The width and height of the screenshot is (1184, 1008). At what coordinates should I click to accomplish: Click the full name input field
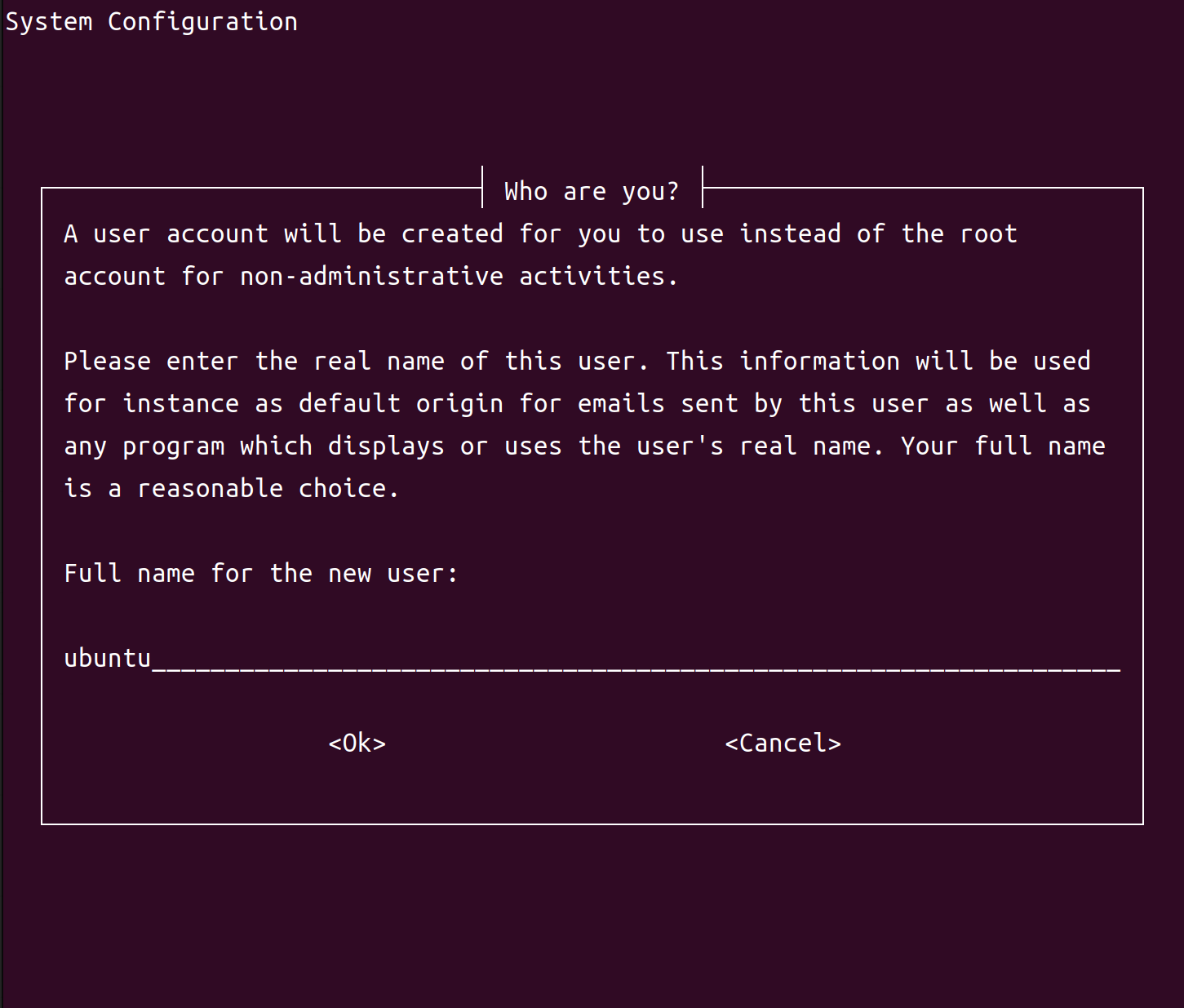[571, 657]
